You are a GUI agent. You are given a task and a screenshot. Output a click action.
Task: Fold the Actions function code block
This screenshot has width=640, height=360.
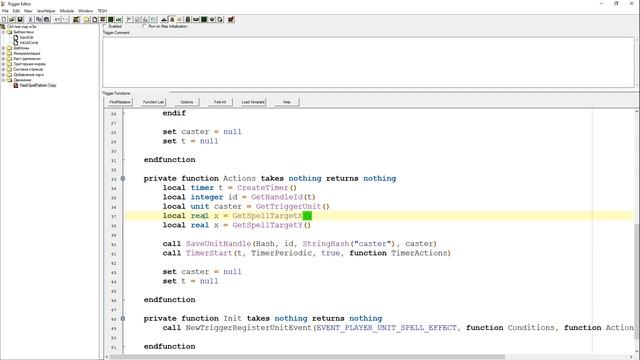pos(123,178)
